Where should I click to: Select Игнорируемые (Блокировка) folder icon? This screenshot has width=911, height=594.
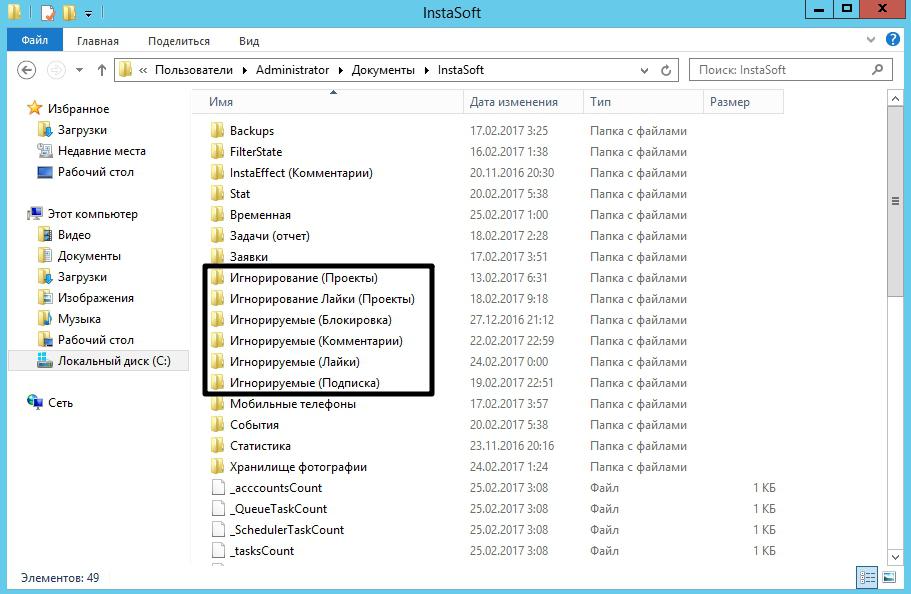click(x=217, y=319)
